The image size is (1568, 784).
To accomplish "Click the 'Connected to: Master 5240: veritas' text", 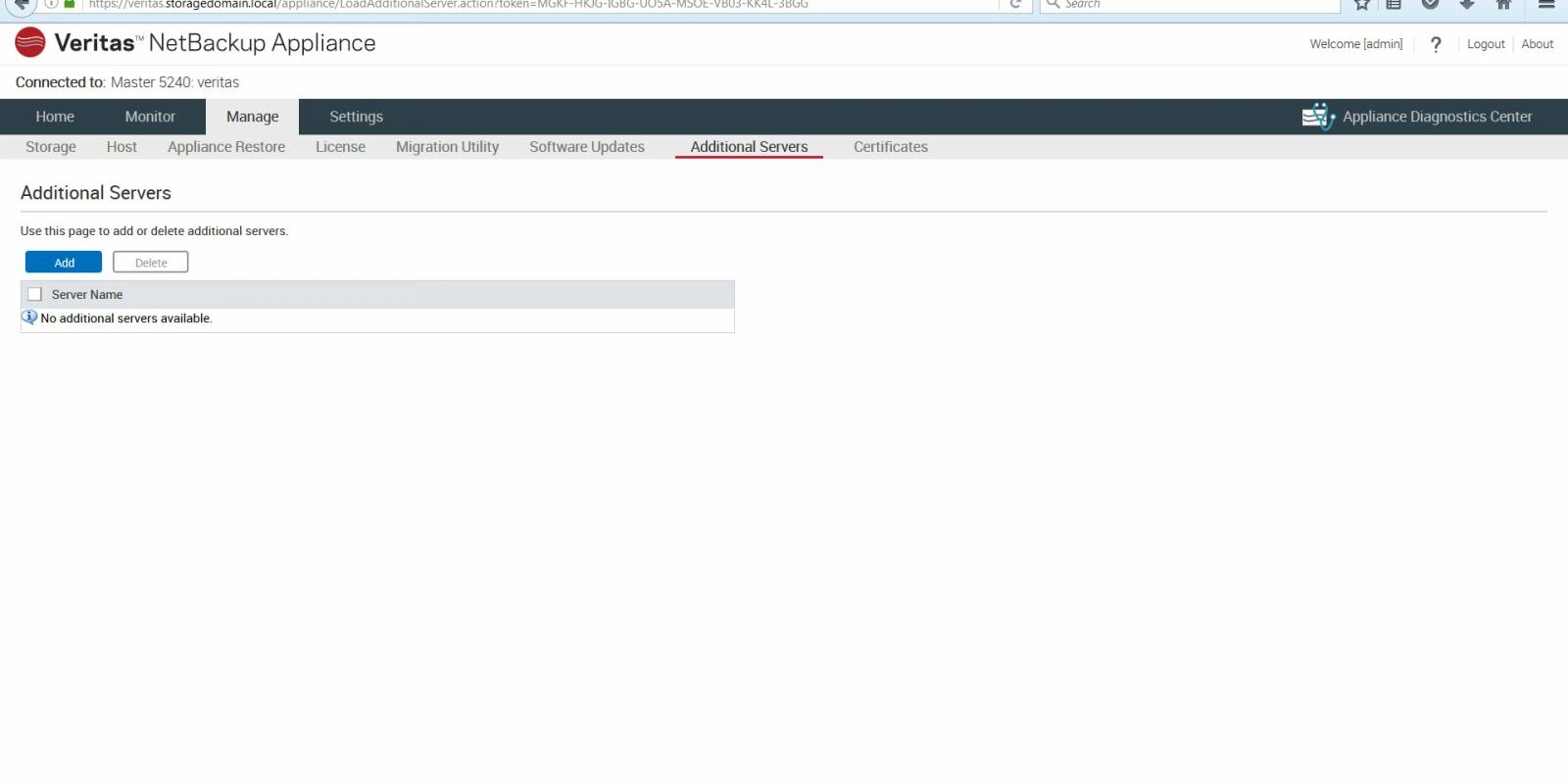I will pyautogui.click(x=127, y=82).
